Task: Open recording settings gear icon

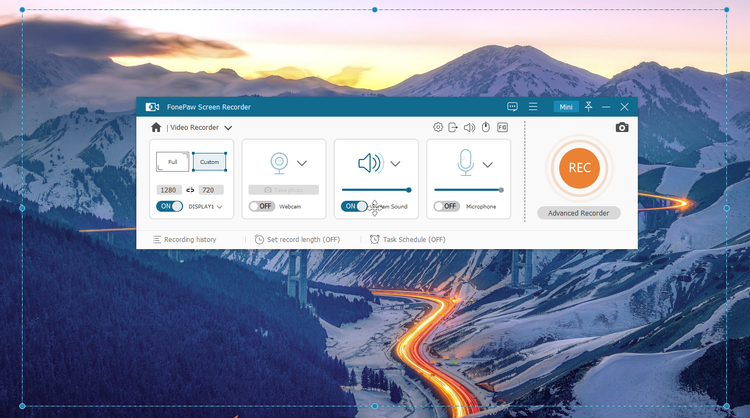Action: click(x=438, y=127)
